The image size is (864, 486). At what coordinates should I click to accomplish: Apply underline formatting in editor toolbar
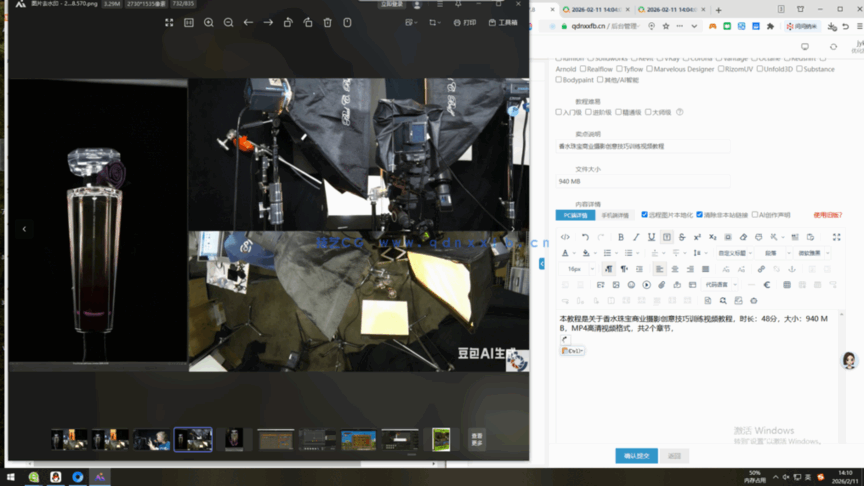point(651,237)
